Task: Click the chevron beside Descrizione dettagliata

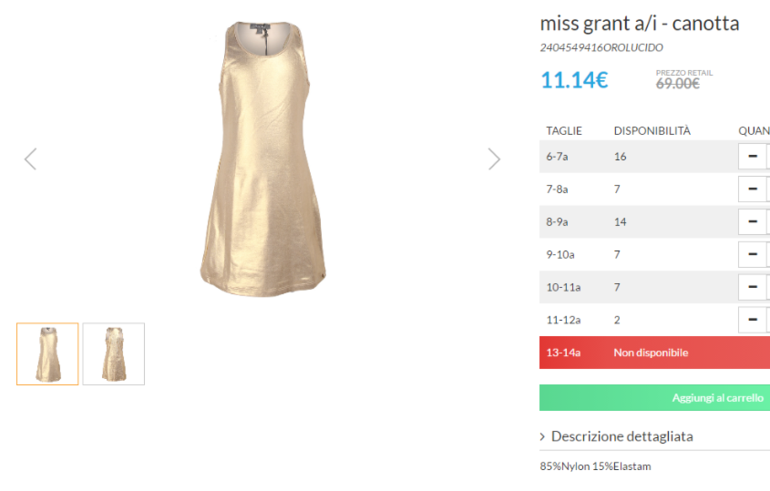Action: coord(542,436)
